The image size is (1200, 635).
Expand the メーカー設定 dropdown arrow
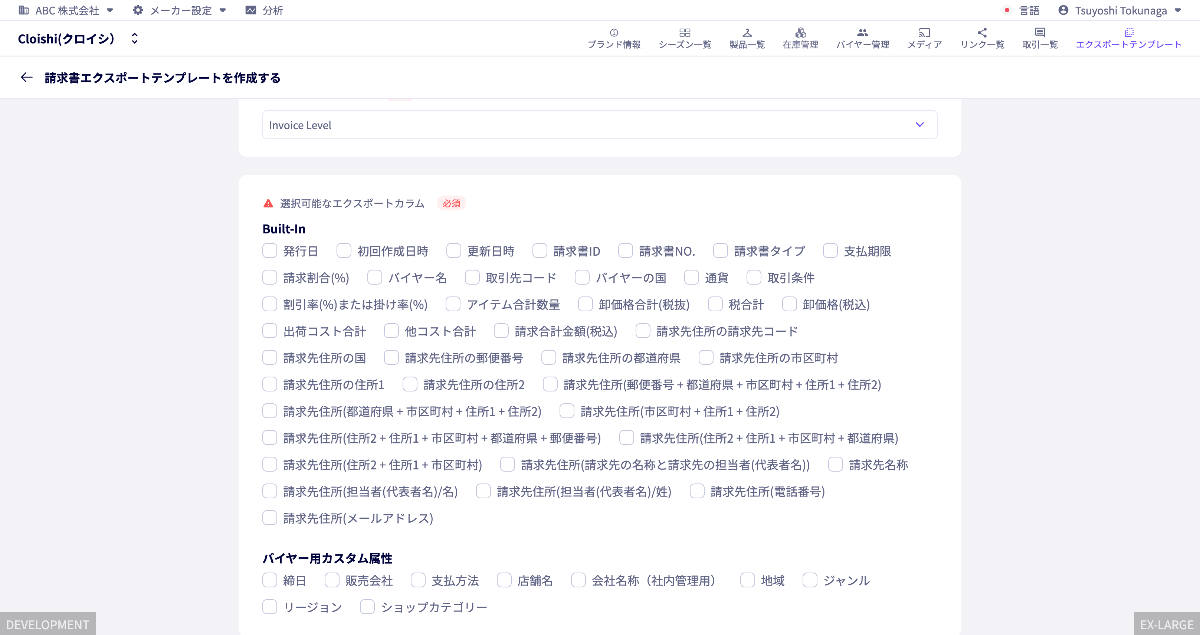(223, 10)
